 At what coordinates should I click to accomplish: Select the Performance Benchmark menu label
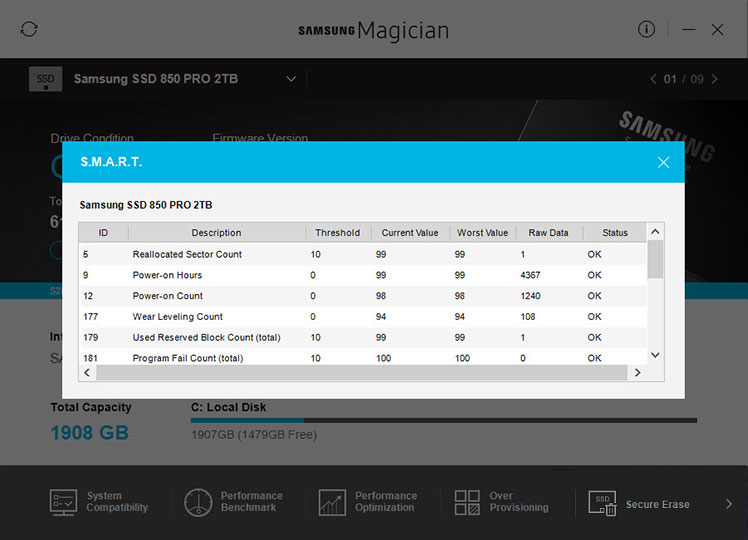pyautogui.click(x=252, y=502)
